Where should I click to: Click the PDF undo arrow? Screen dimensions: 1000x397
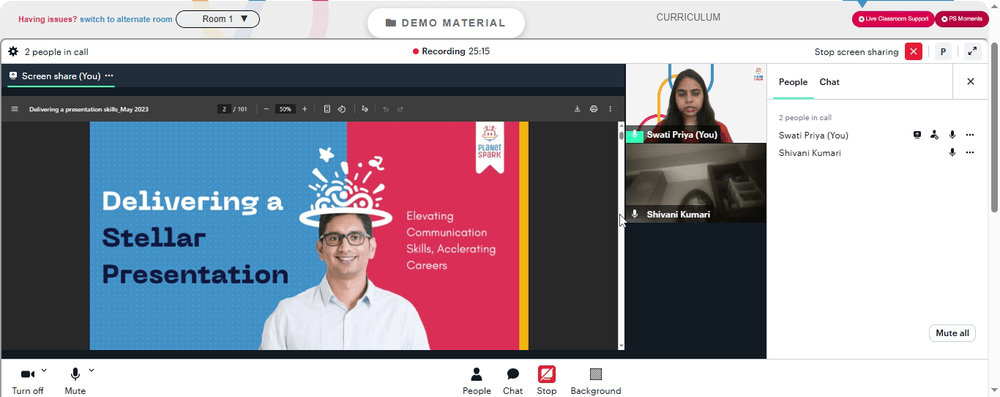(386, 109)
